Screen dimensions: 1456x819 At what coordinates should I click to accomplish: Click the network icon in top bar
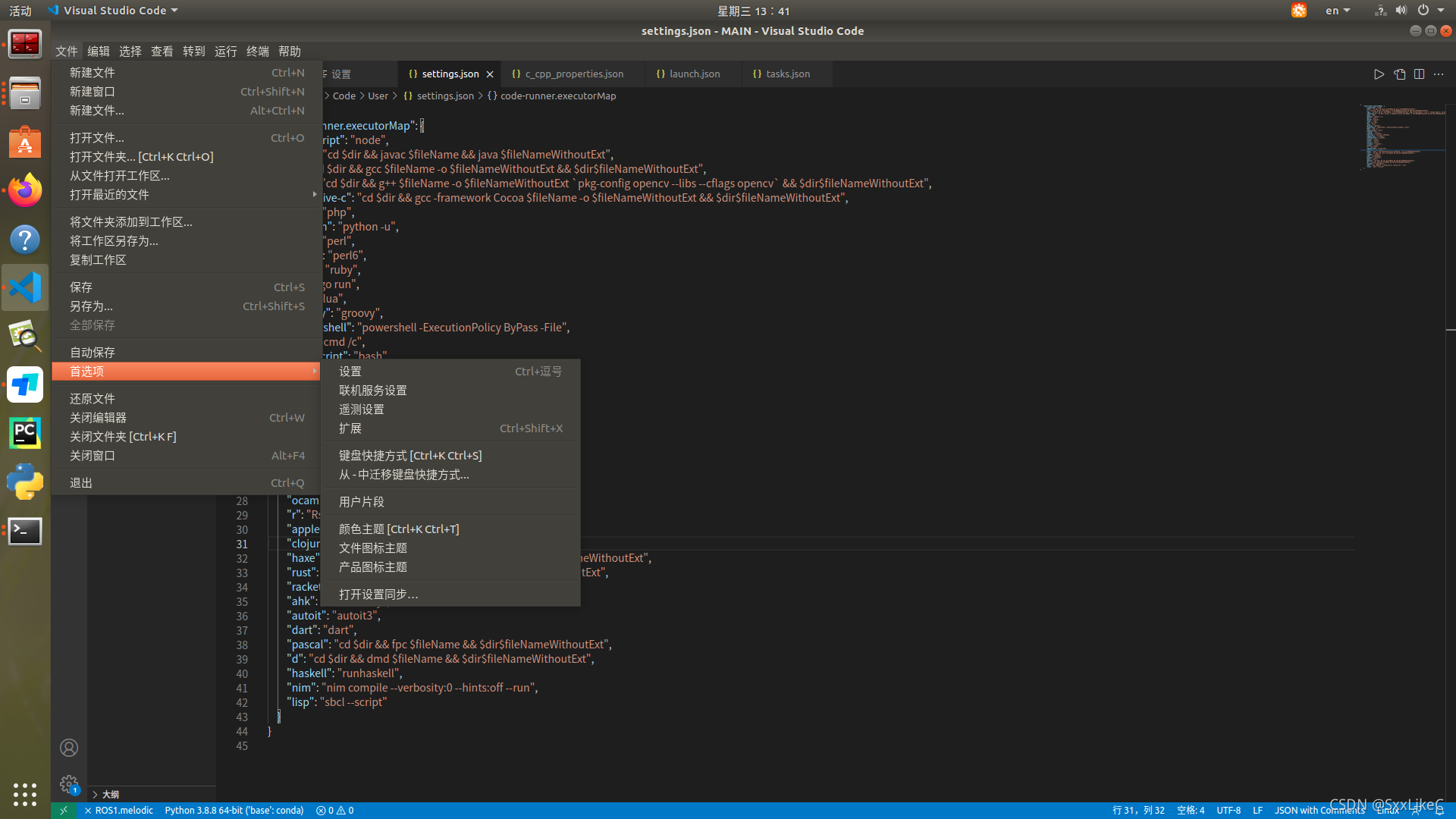[1380, 11]
